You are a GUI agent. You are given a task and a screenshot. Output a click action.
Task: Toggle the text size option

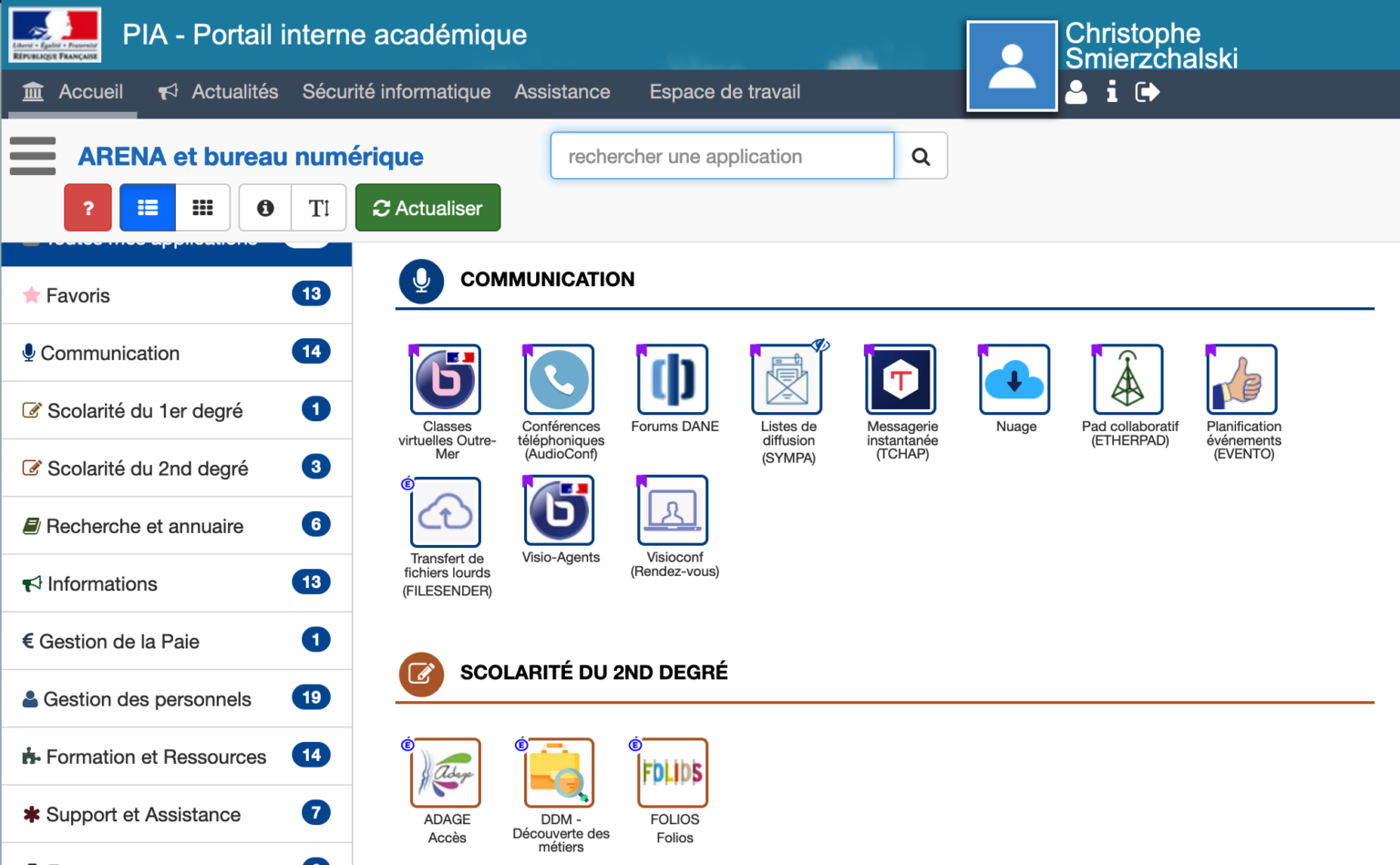pyautogui.click(x=319, y=208)
